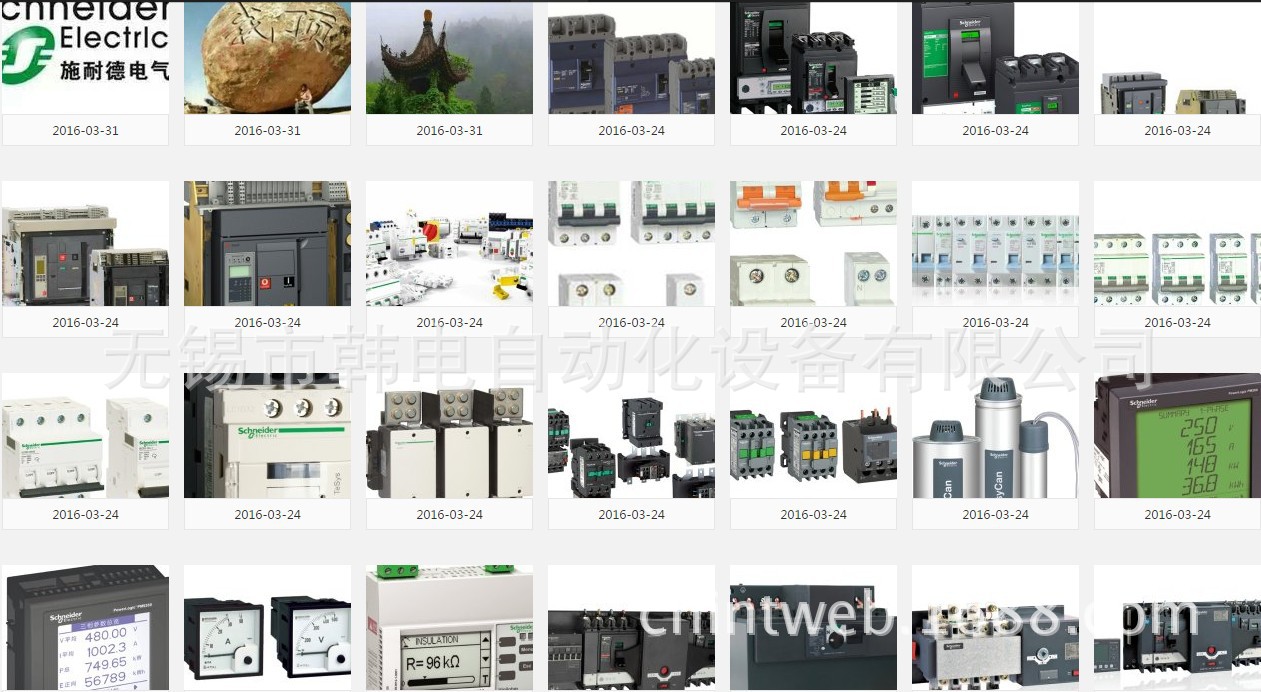Viewport: 1261px width, 692px height.
Task: Open the orange-handled breakers thumbnail
Action: click(x=813, y=243)
